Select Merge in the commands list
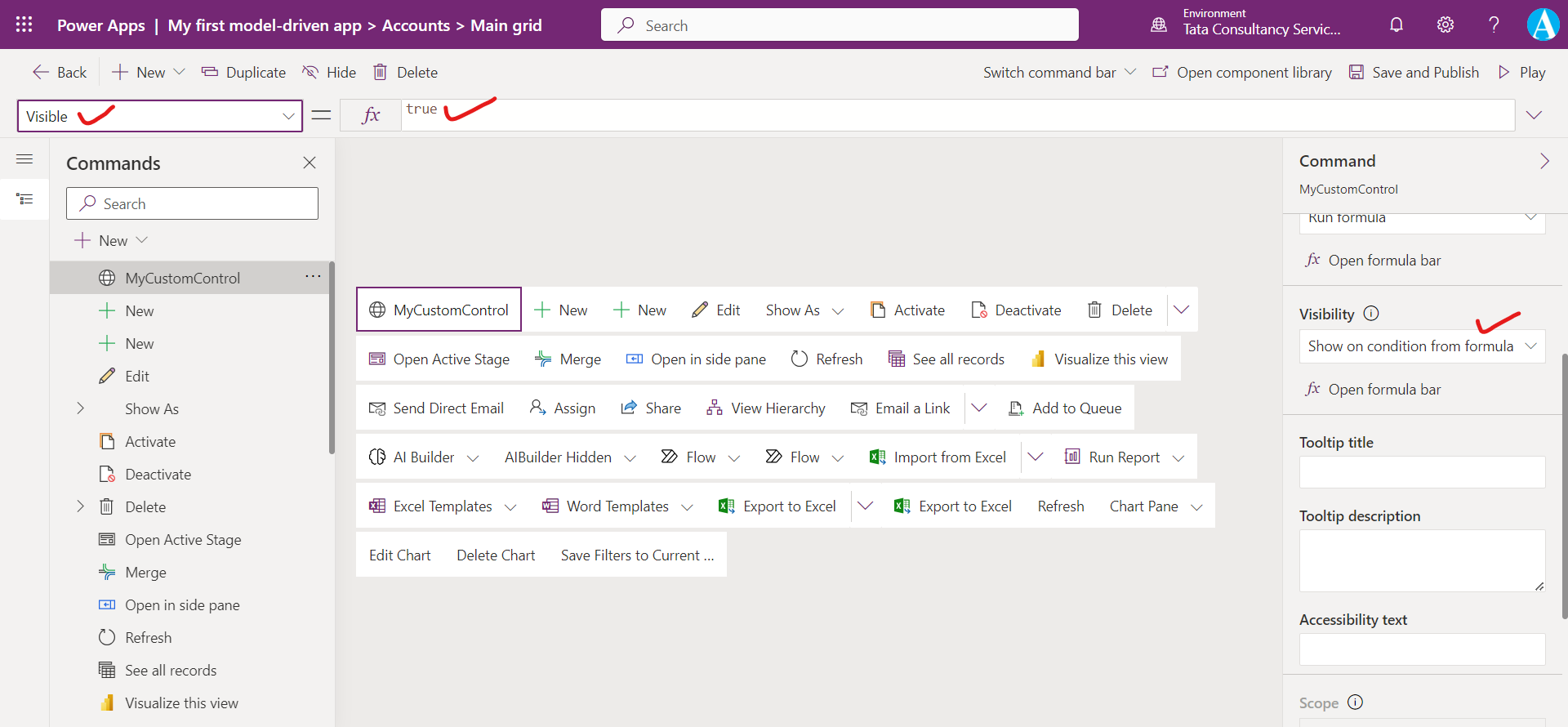The width and height of the screenshot is (1568, 727). click(145, 573)
